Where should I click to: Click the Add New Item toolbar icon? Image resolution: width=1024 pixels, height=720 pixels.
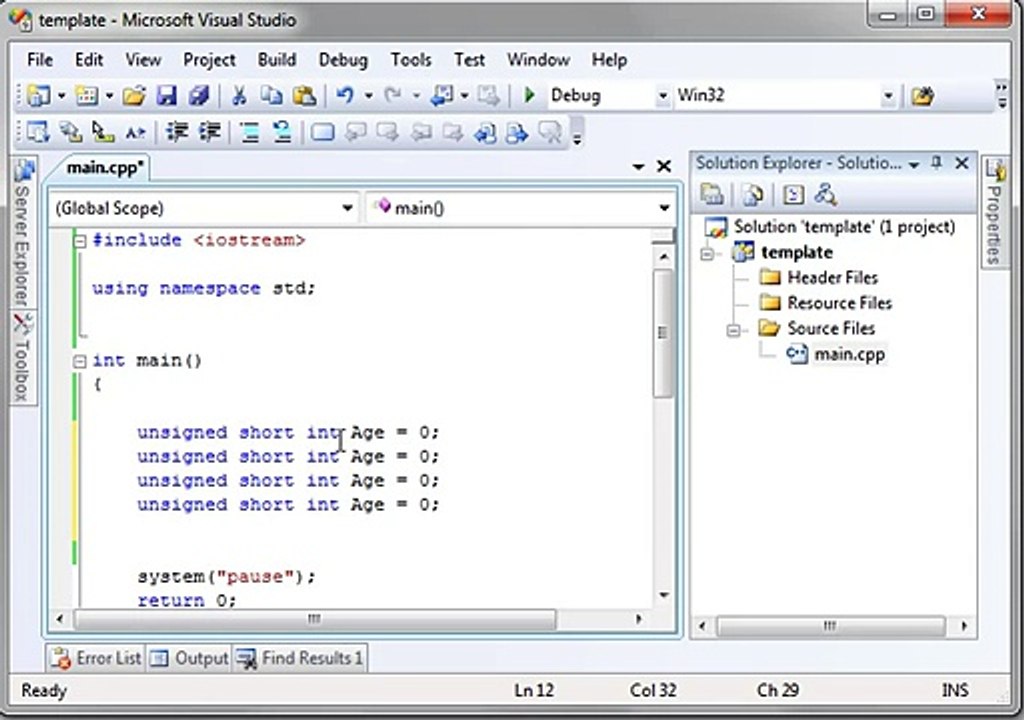tap(87, 96)
